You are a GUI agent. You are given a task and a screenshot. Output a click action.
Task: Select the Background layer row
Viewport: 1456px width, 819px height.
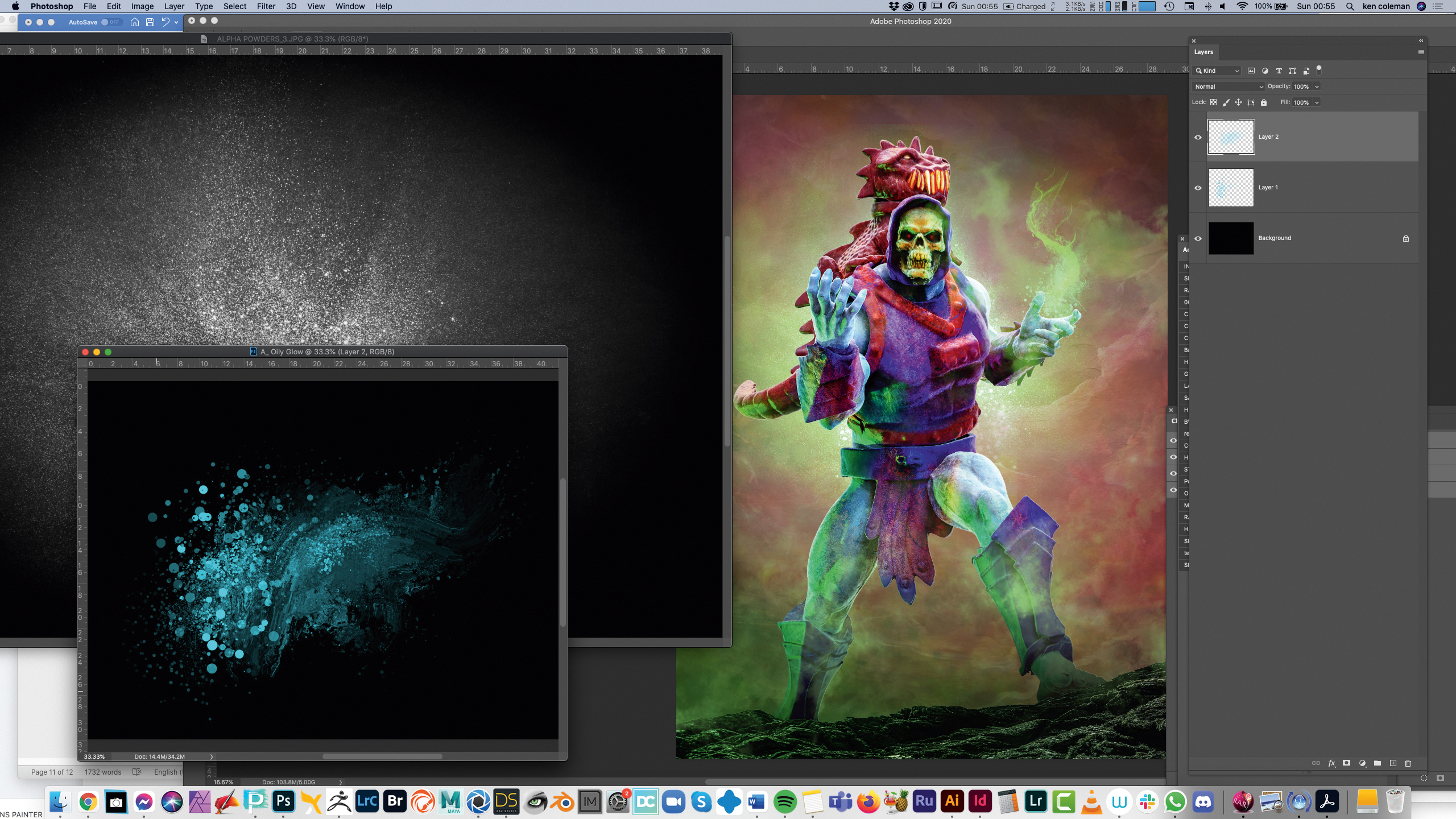point(1304,238)
